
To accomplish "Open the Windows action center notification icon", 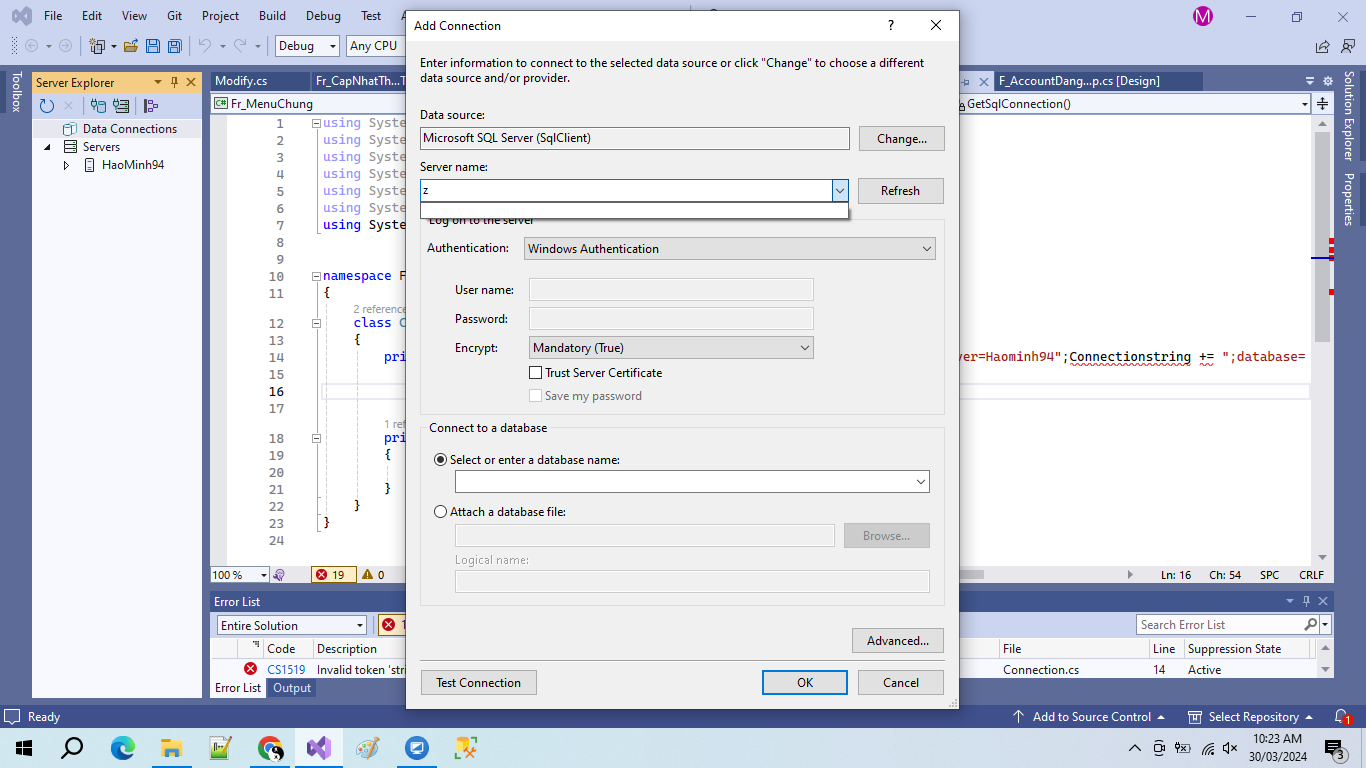I will click(1334, 748).
